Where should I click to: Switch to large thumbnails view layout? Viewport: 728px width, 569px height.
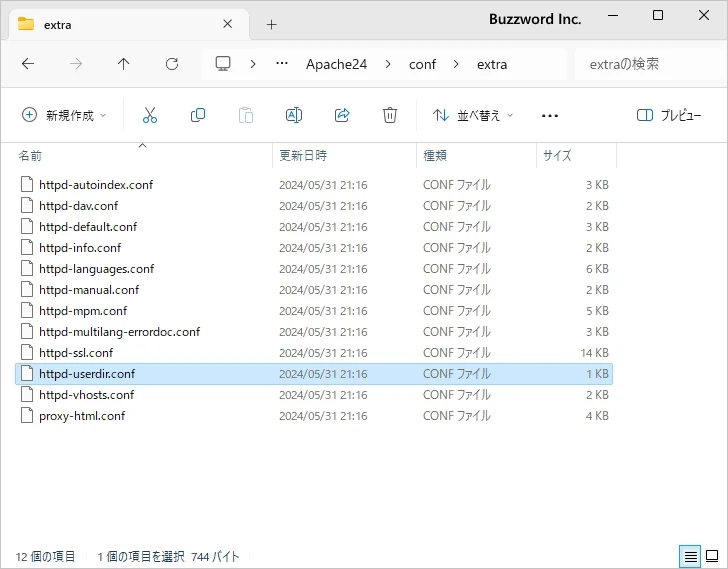coord(712,556)
